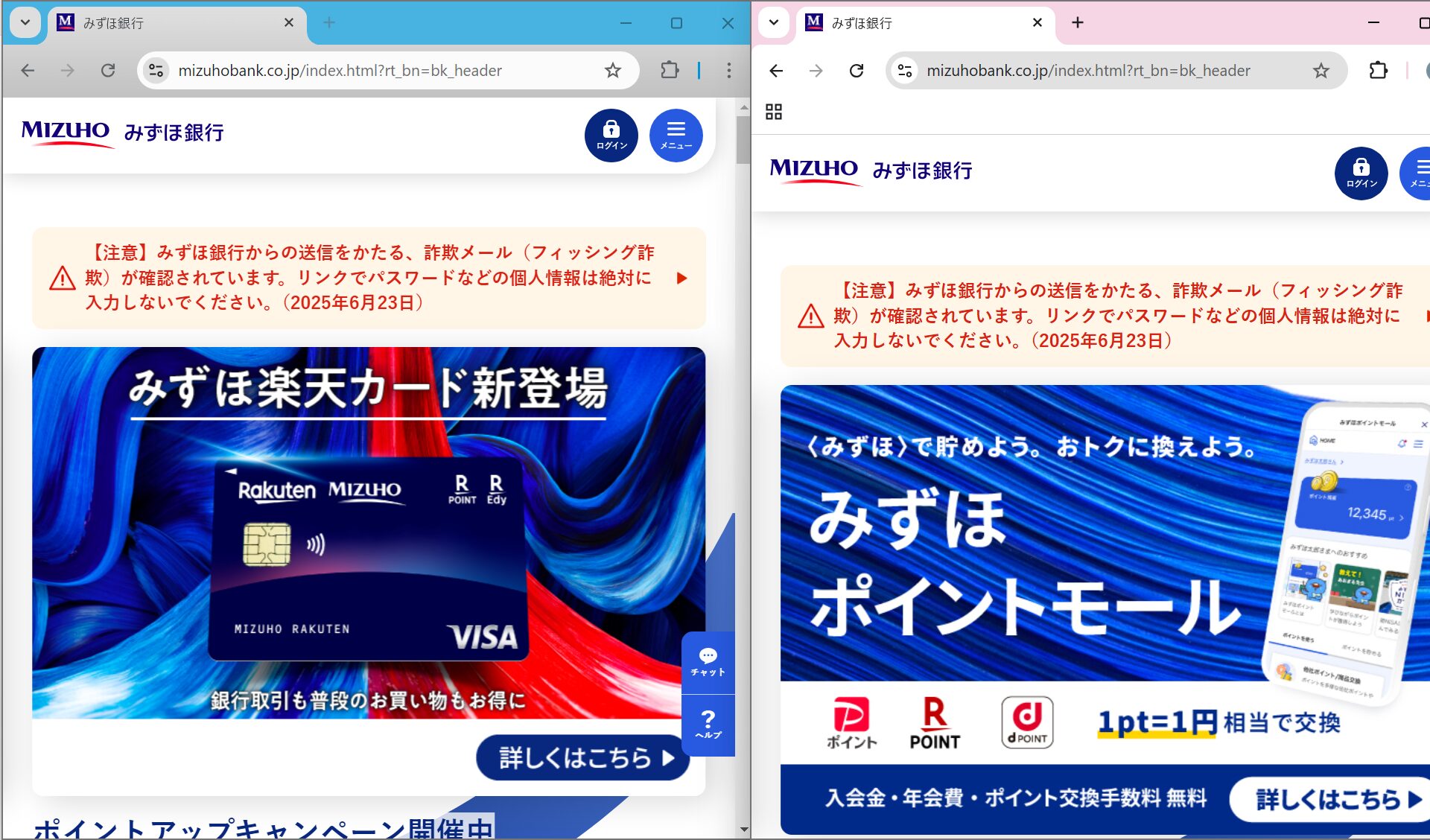Image resolution: width=1430 pixels, height=840 pixels.
Task: Go back in left browser window
Action: tap(28, 70)
